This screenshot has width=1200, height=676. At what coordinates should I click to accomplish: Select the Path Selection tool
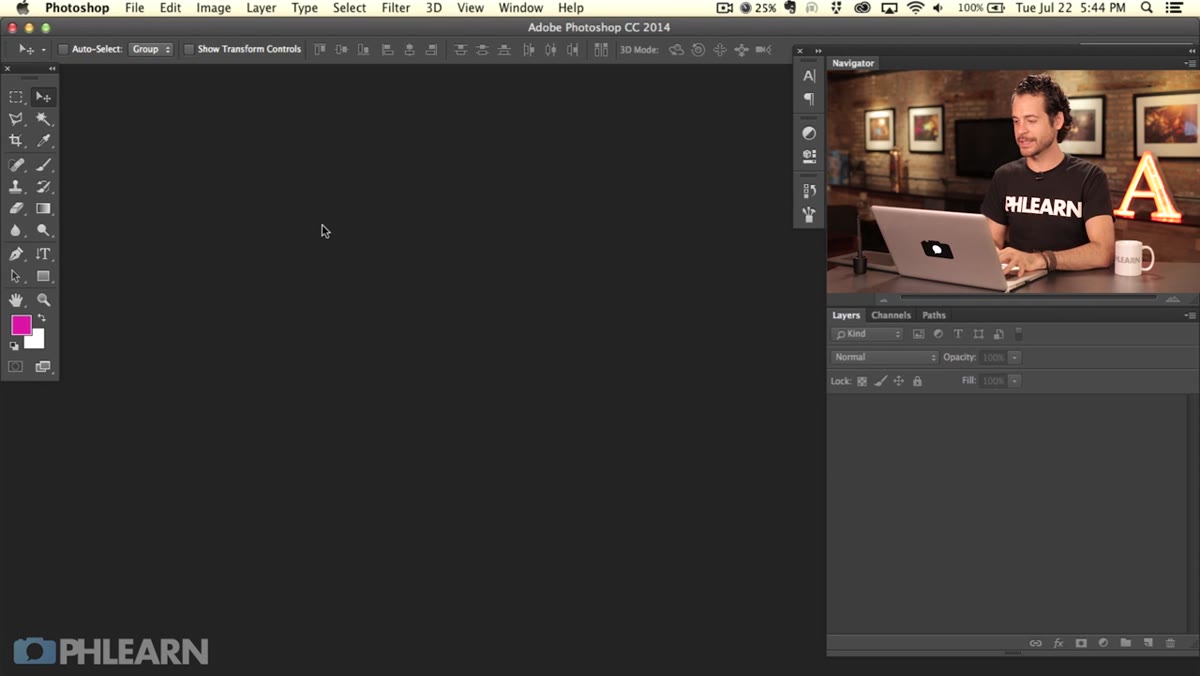16,276
